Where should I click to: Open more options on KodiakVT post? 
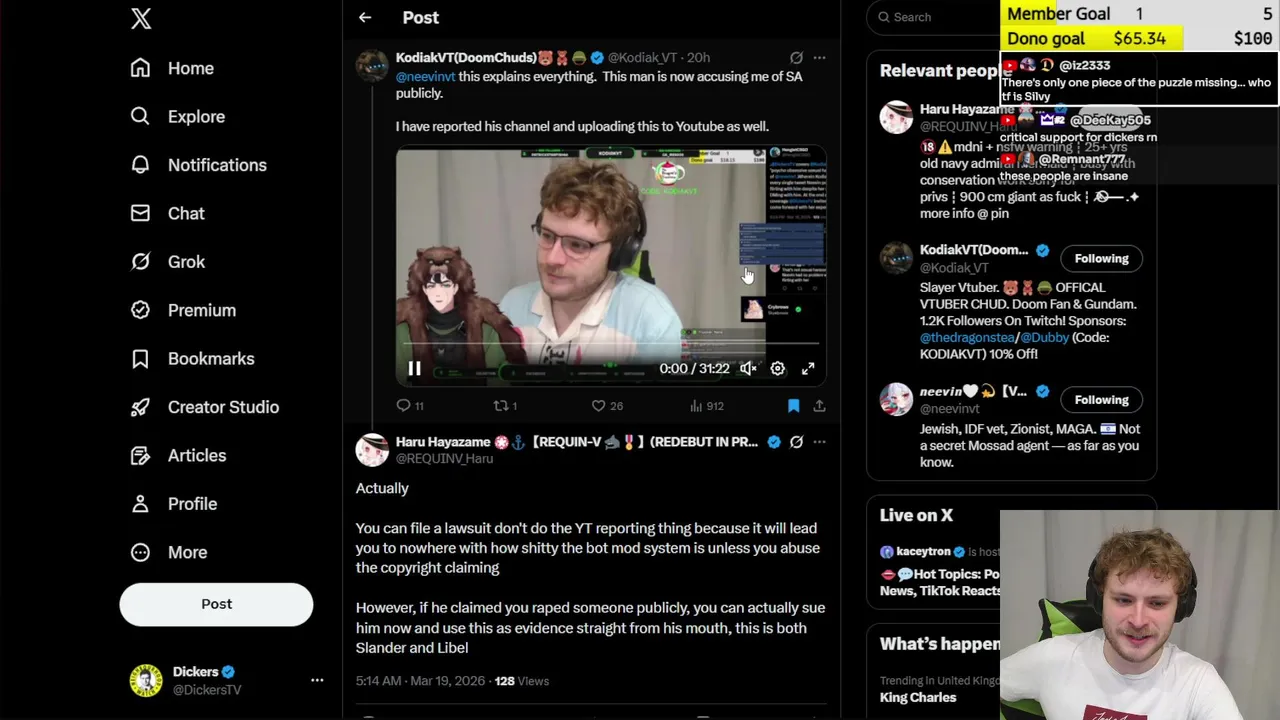[x=819, y=58]
